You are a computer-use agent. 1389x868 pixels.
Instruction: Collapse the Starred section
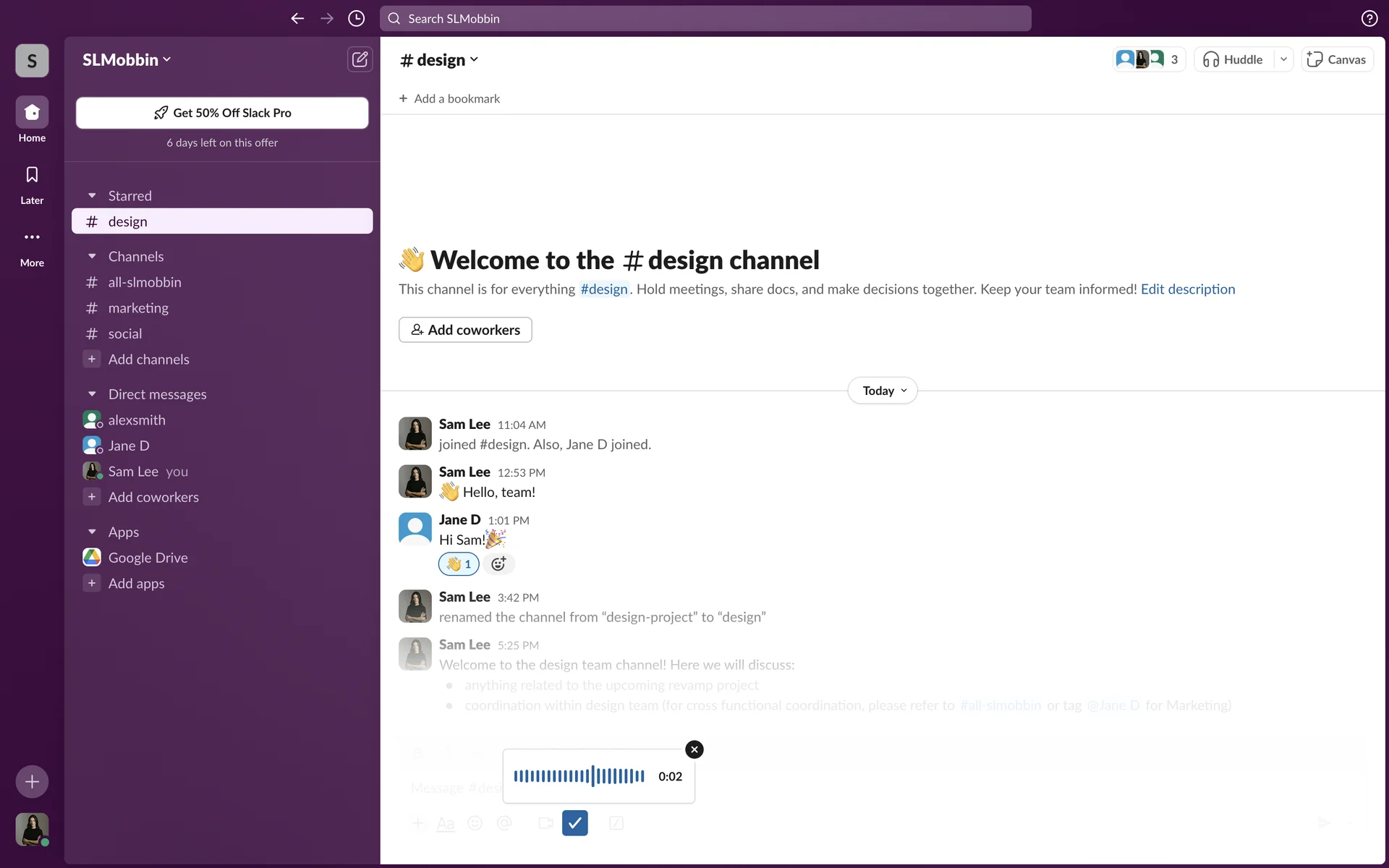[x=92, y=196]
